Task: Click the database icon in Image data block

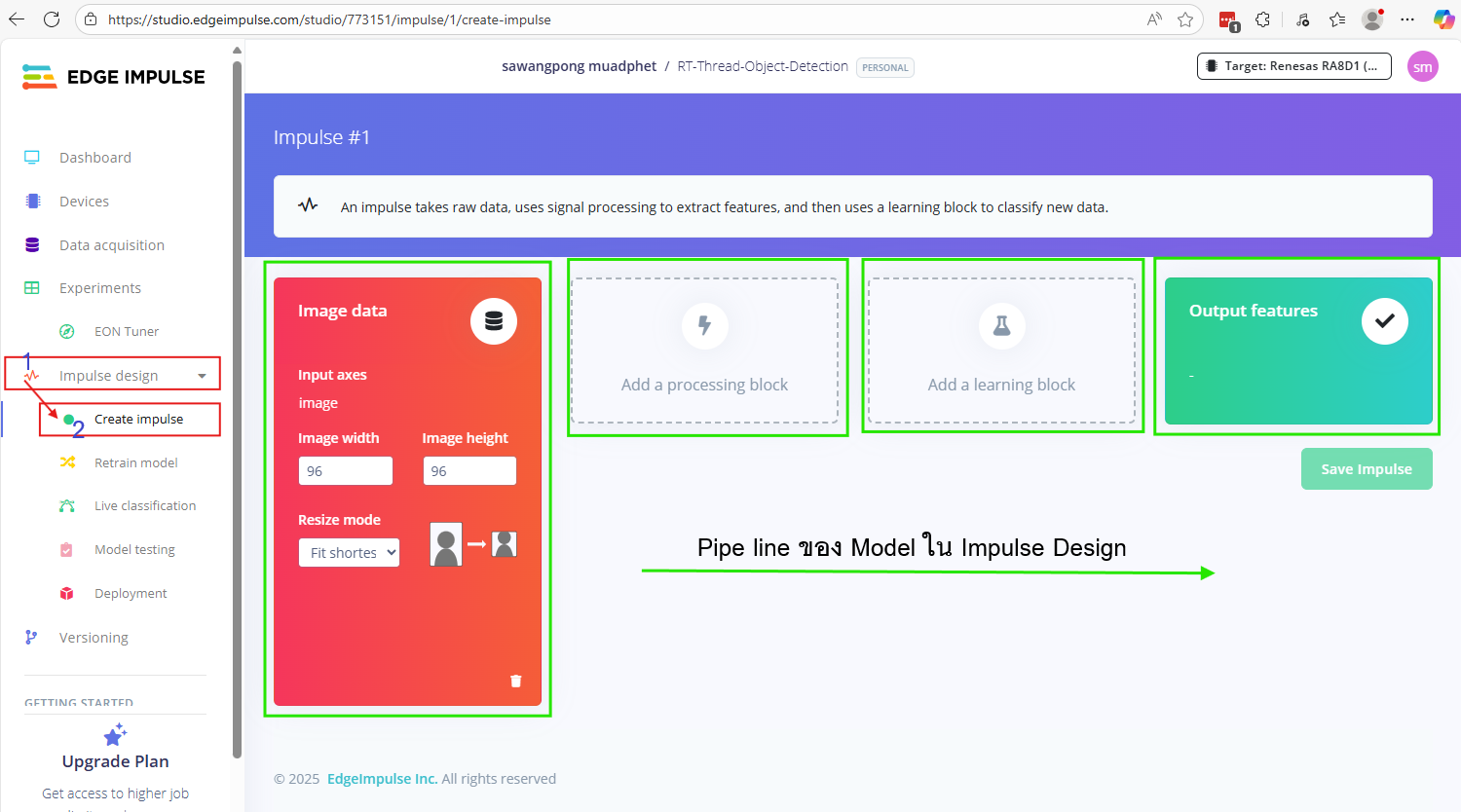Action: coord(493,321)
